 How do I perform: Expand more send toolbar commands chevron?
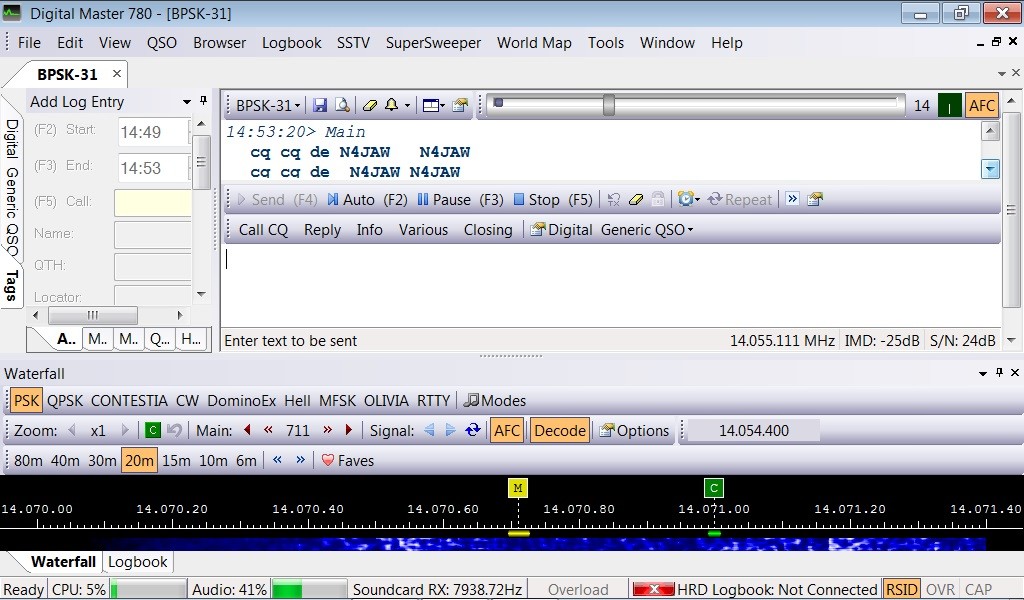(792, 199)
